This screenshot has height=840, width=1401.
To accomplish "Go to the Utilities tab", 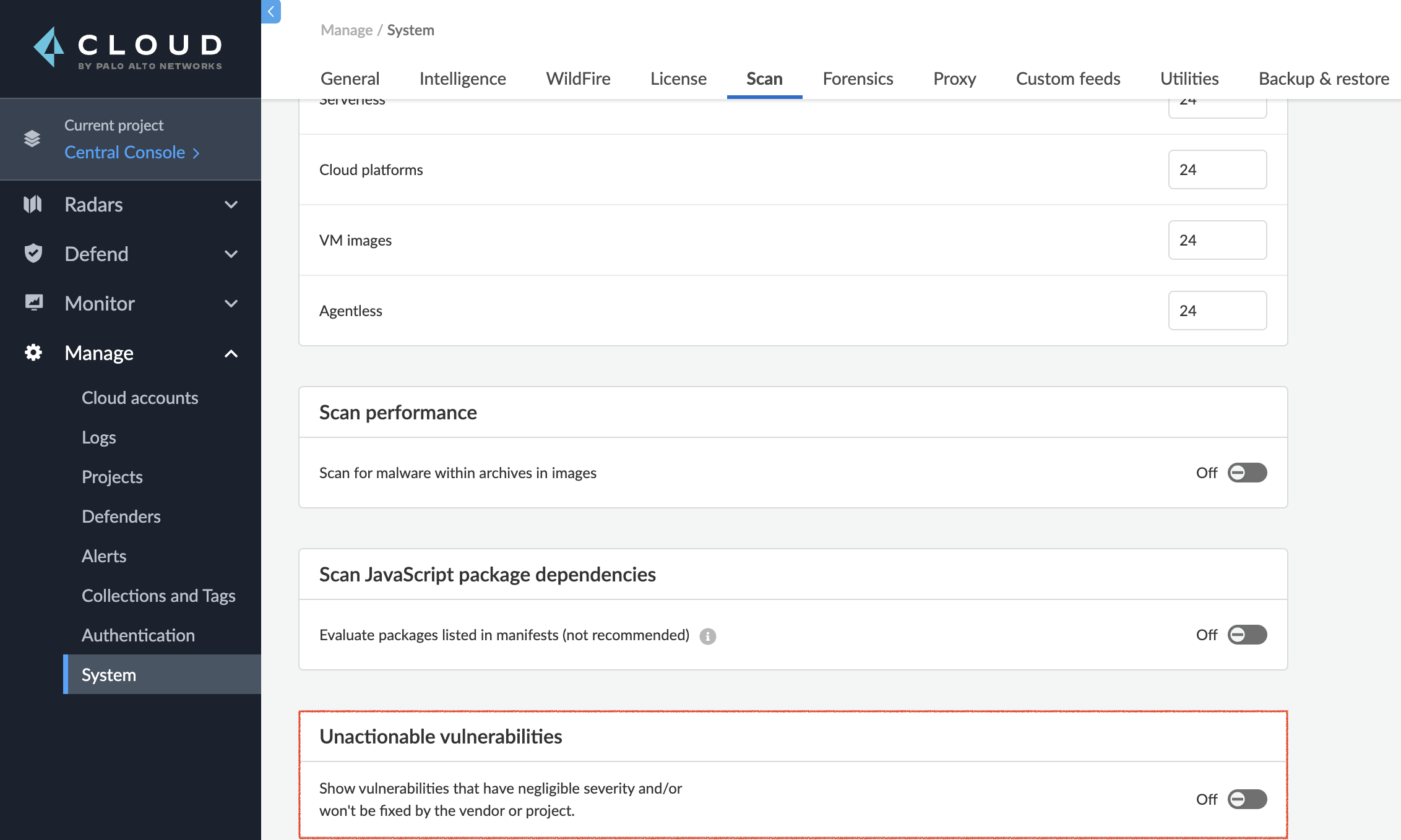I will coord(1189,79).
